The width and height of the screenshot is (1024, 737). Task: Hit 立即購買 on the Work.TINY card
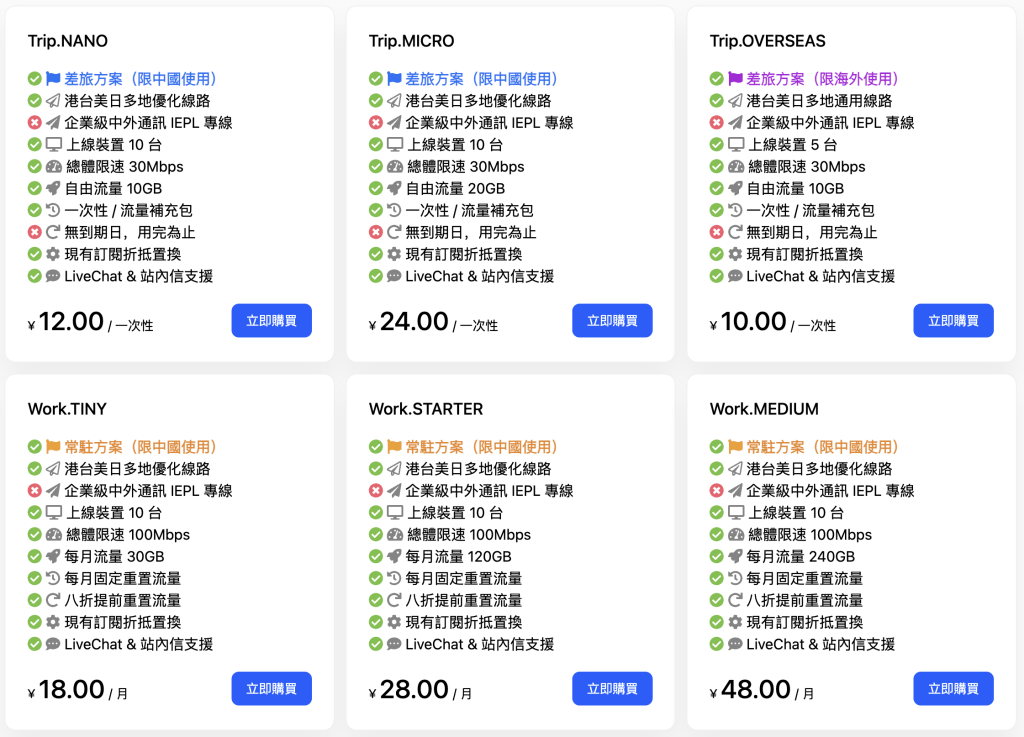pyautogui.click(x=271, y=689)
